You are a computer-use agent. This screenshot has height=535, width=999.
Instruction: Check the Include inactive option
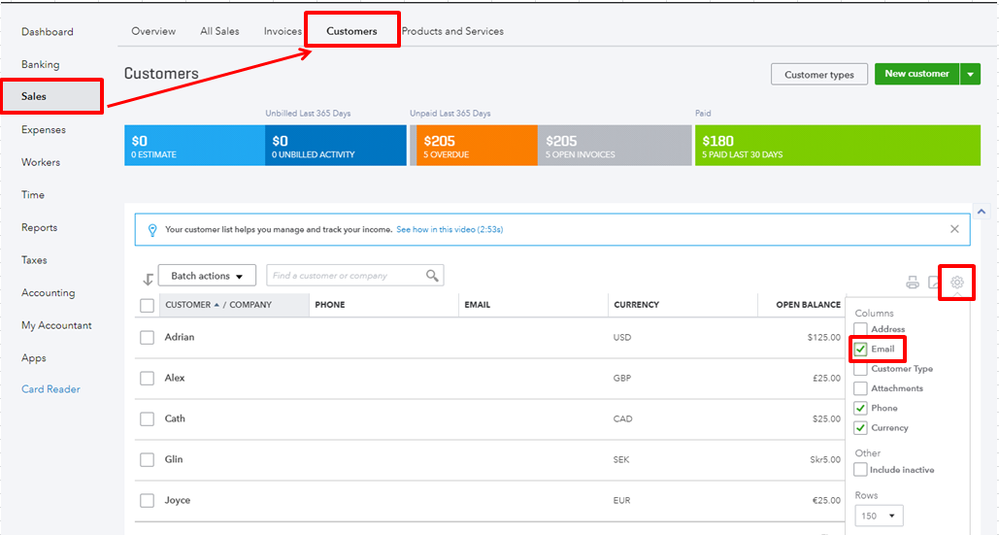point(861,469)
